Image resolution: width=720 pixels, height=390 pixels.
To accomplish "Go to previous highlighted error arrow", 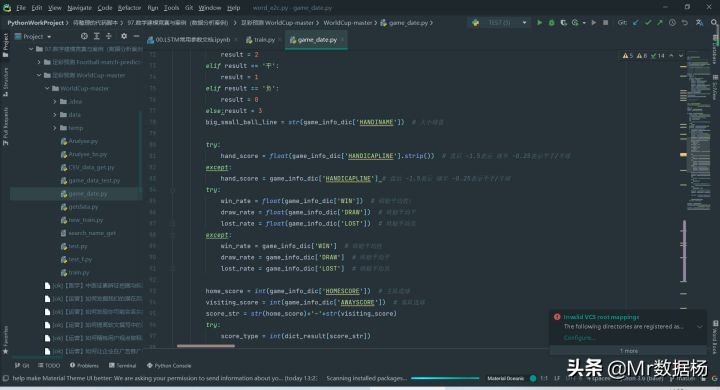I will pos(671,56).
